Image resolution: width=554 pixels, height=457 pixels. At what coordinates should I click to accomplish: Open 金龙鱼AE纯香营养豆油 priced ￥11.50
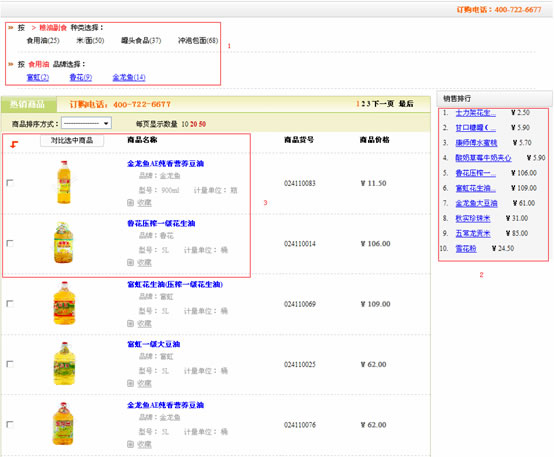coord(165,163)
